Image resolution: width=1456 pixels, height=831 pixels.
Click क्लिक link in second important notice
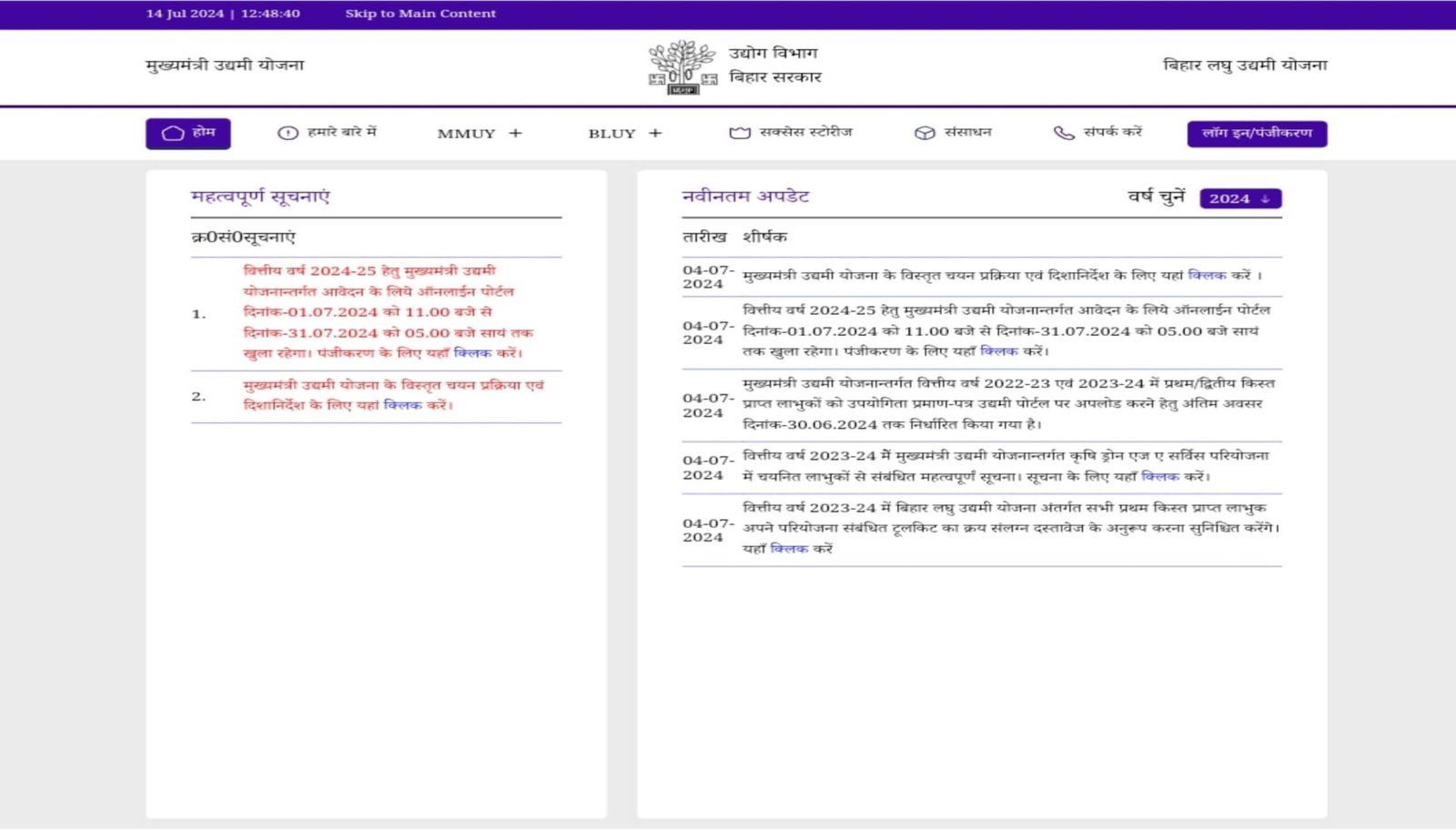click(x=402, y=405)
